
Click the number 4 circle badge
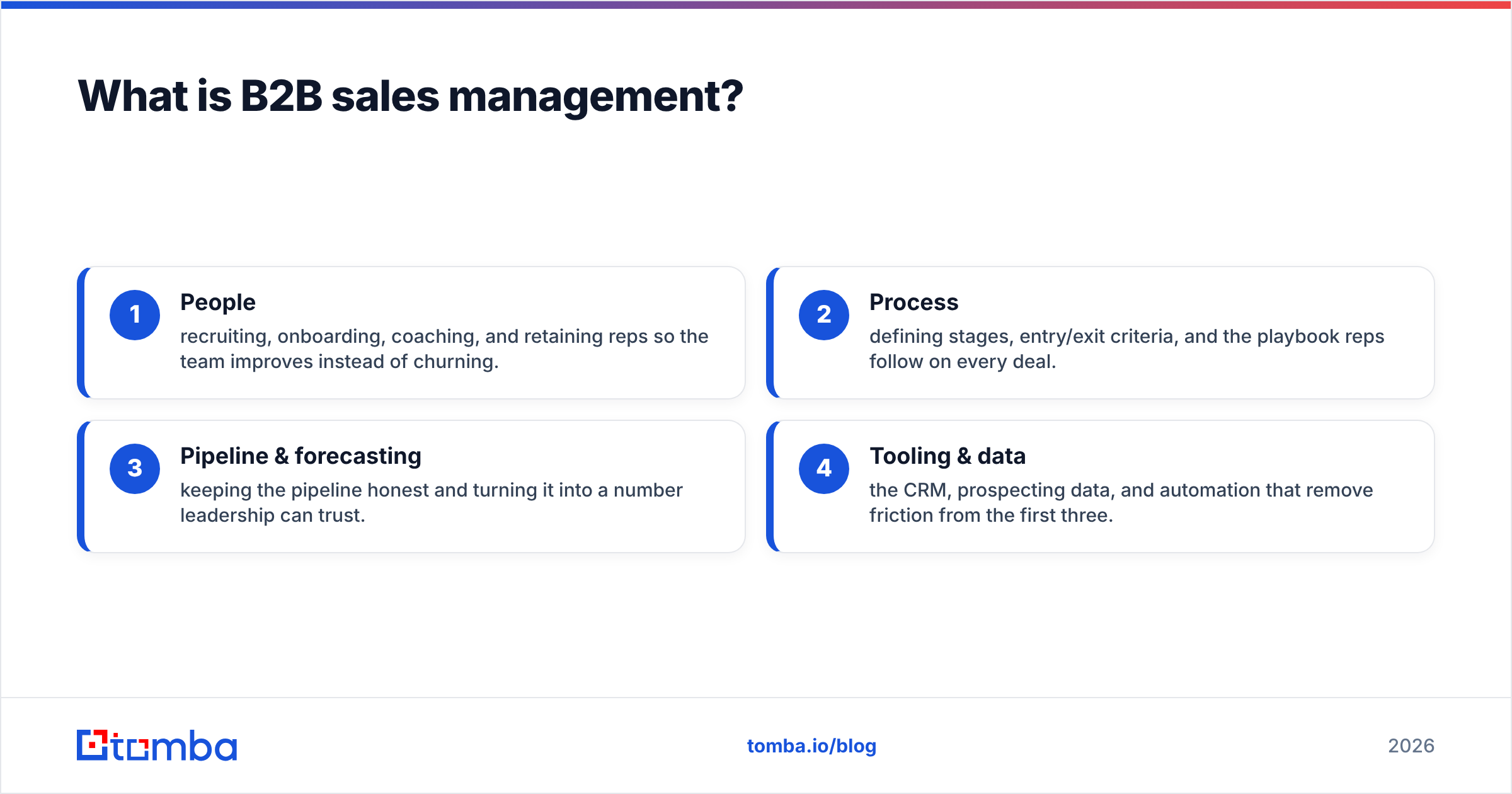click(x=824, y=469)
